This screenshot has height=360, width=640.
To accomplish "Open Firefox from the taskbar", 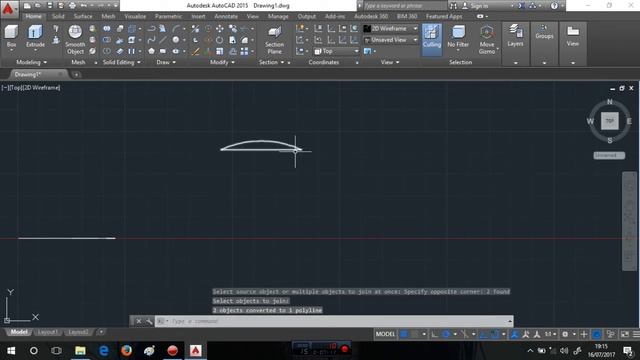I will point(127,351).
